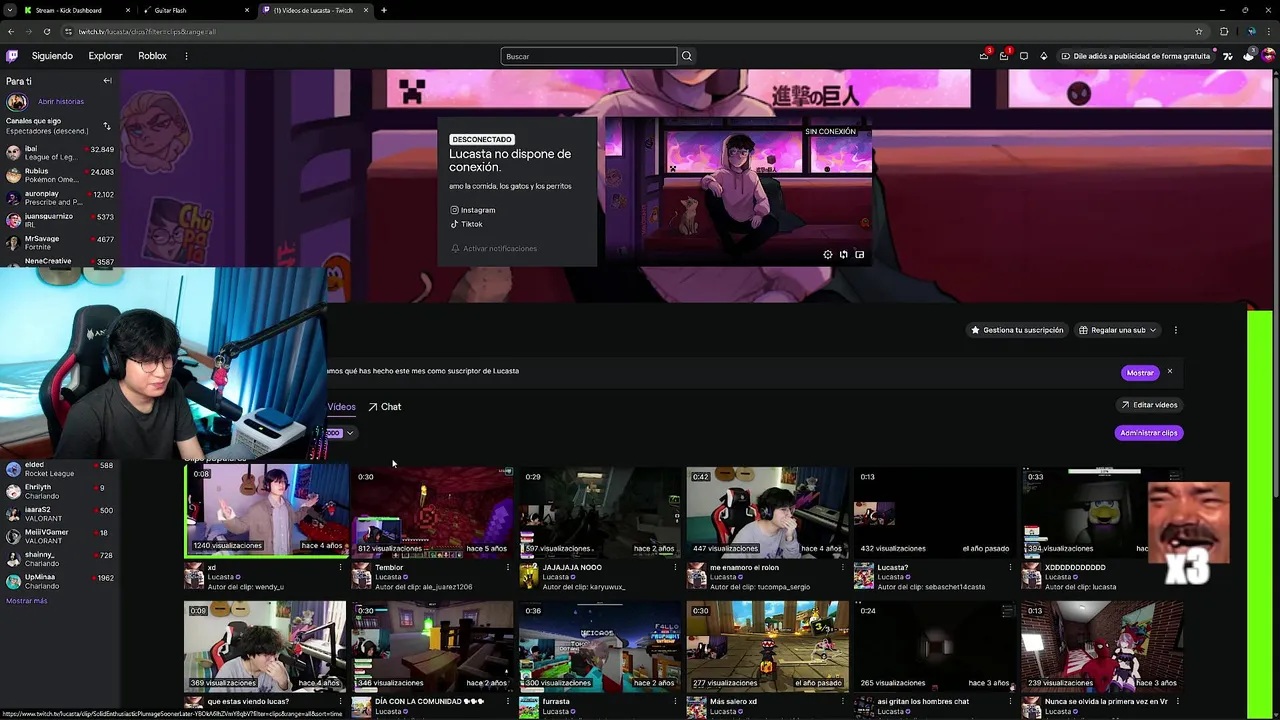Click the search magnifier button

point(687,56)
